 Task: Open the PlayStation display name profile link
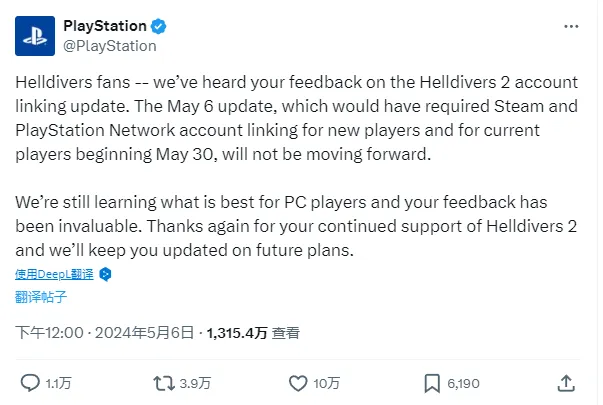[105, 25]
